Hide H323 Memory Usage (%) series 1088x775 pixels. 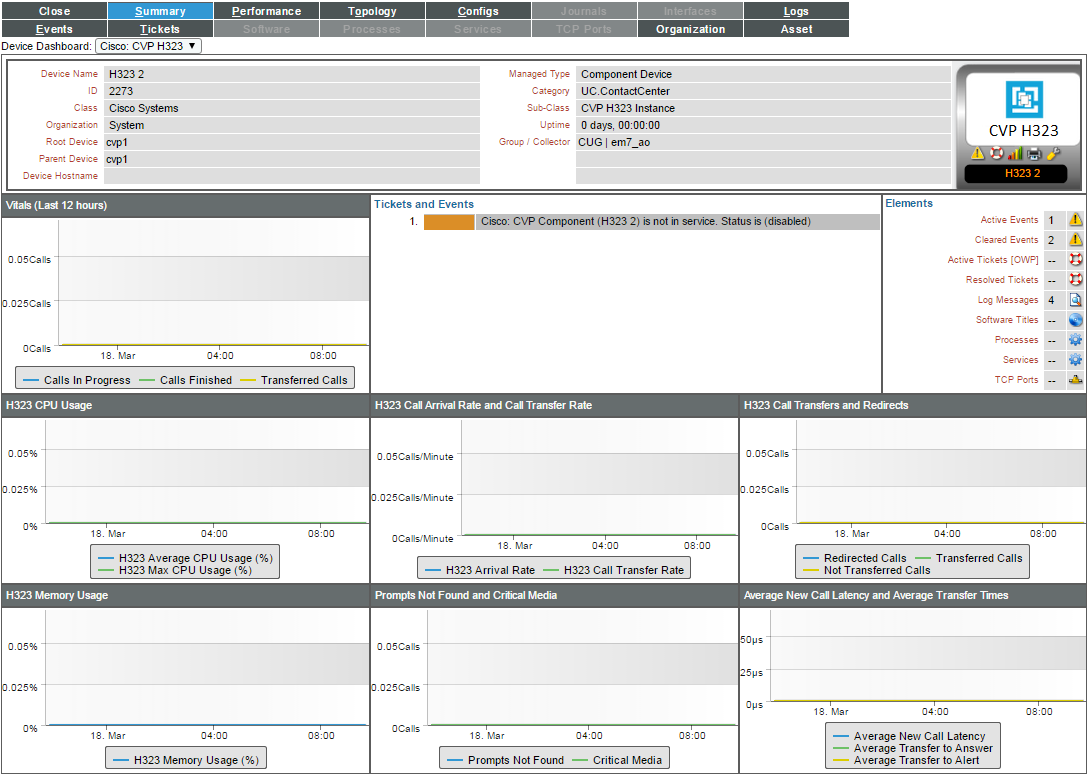pyautogui.click(x=186, y=760)
